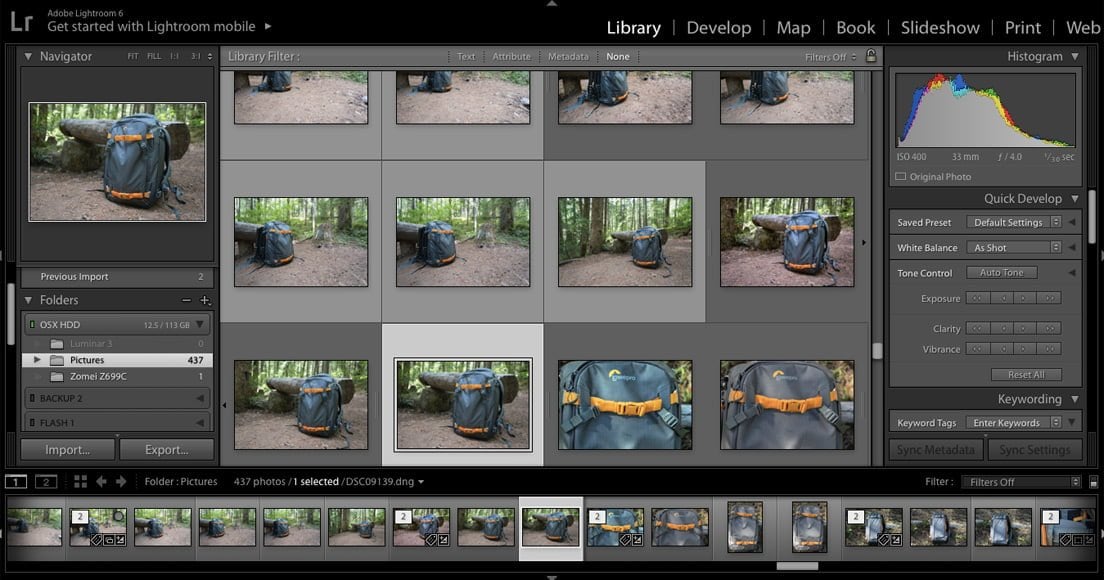Collapse the Quick Develop panel
The width and height of the screenshot is (1104, 580).
1075,198
